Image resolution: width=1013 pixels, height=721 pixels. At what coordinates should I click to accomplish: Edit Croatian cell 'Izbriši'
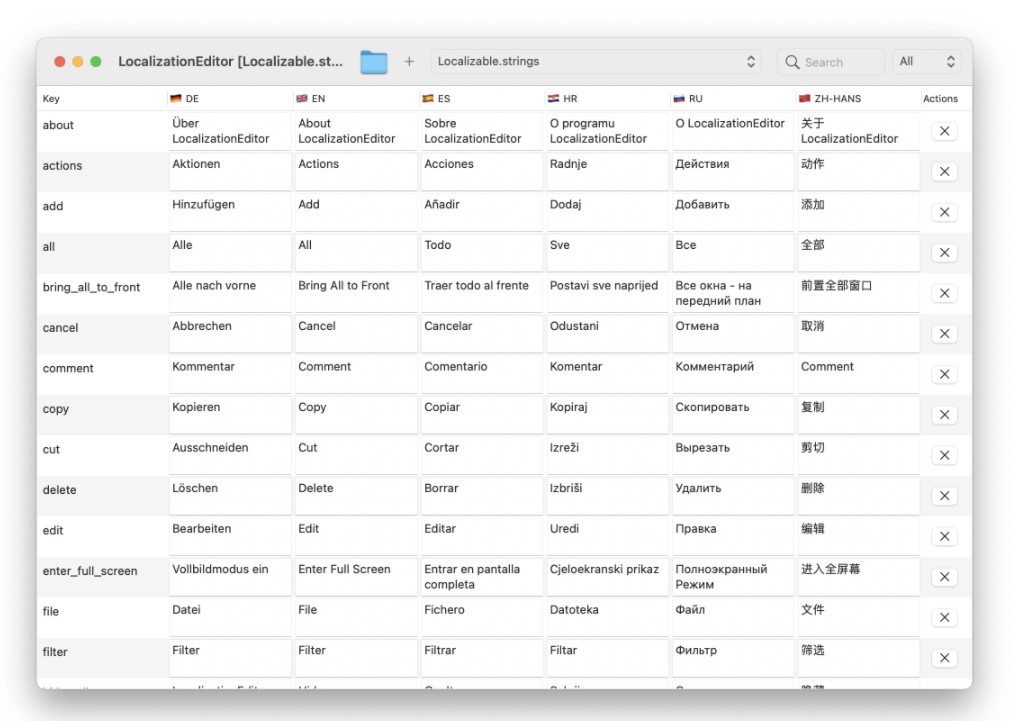click(607, 497)
